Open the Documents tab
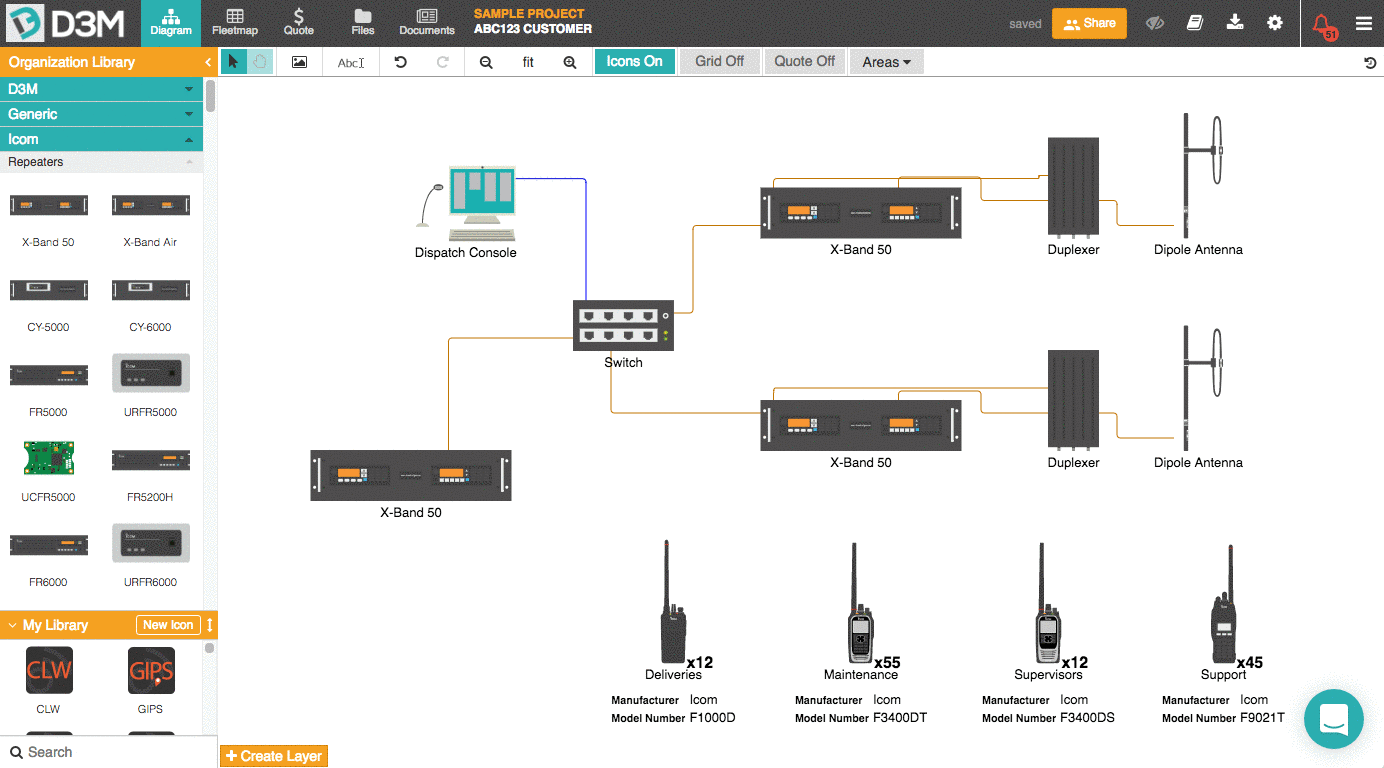Image resolution: width=1384 pixels, height=768 pixels. click(x=427, y=23)
